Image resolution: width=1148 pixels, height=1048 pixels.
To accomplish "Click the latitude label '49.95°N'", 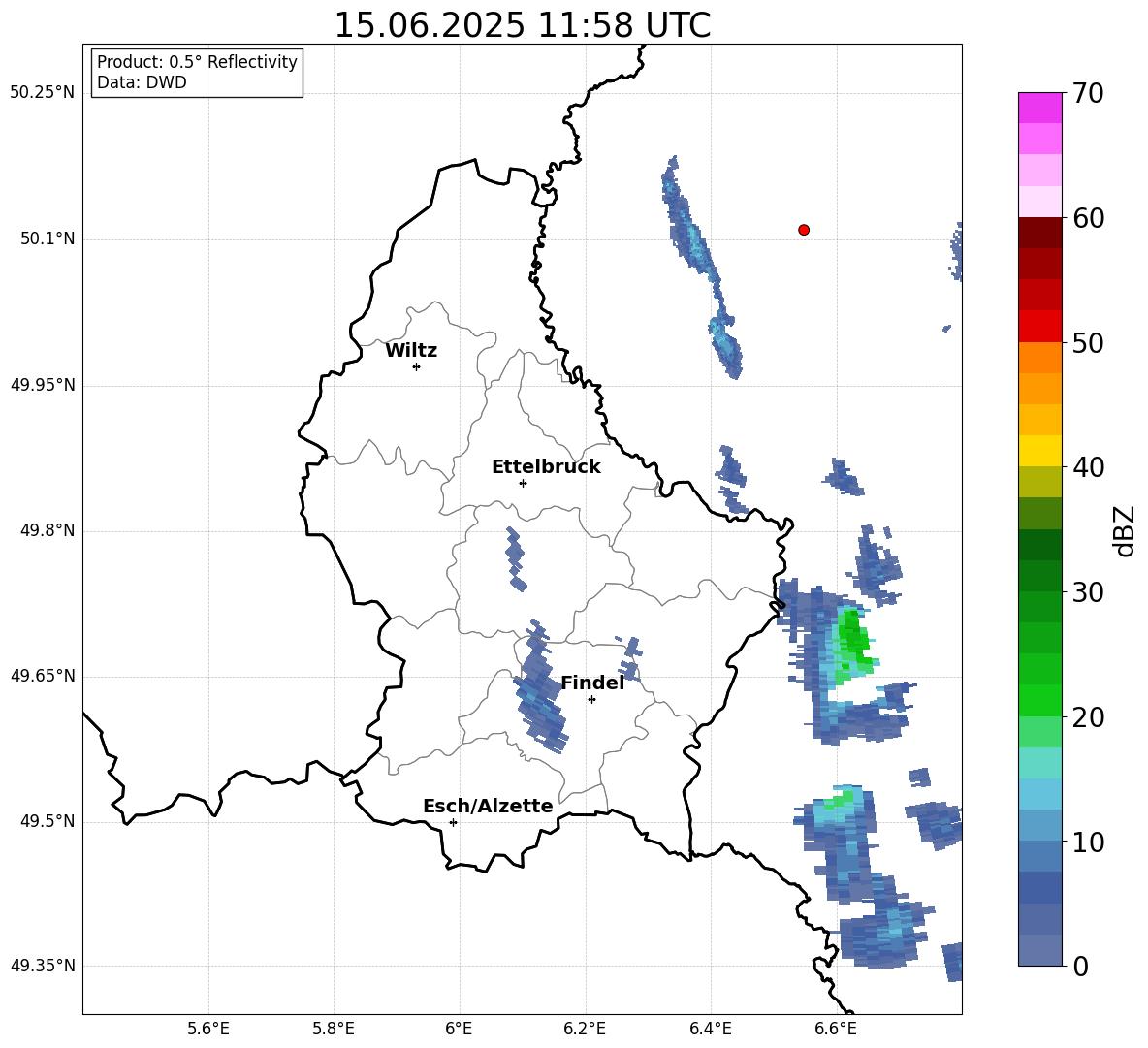I will click(43, 385).
